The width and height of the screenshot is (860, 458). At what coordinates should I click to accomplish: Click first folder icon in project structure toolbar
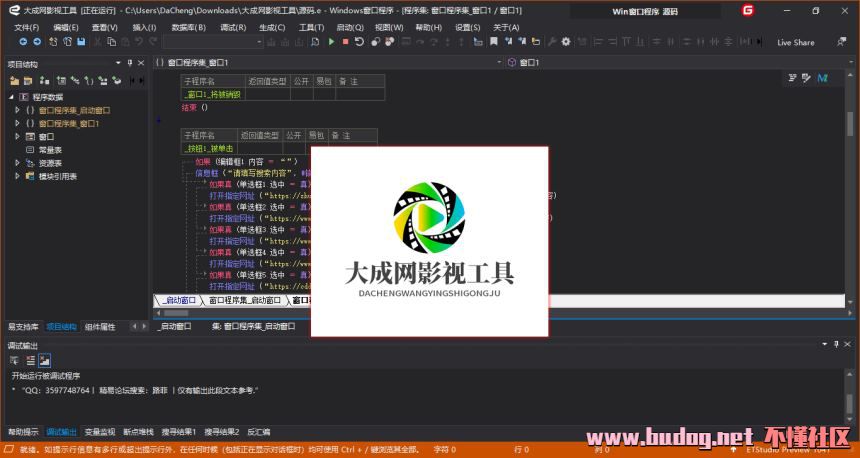click(14, 81)
